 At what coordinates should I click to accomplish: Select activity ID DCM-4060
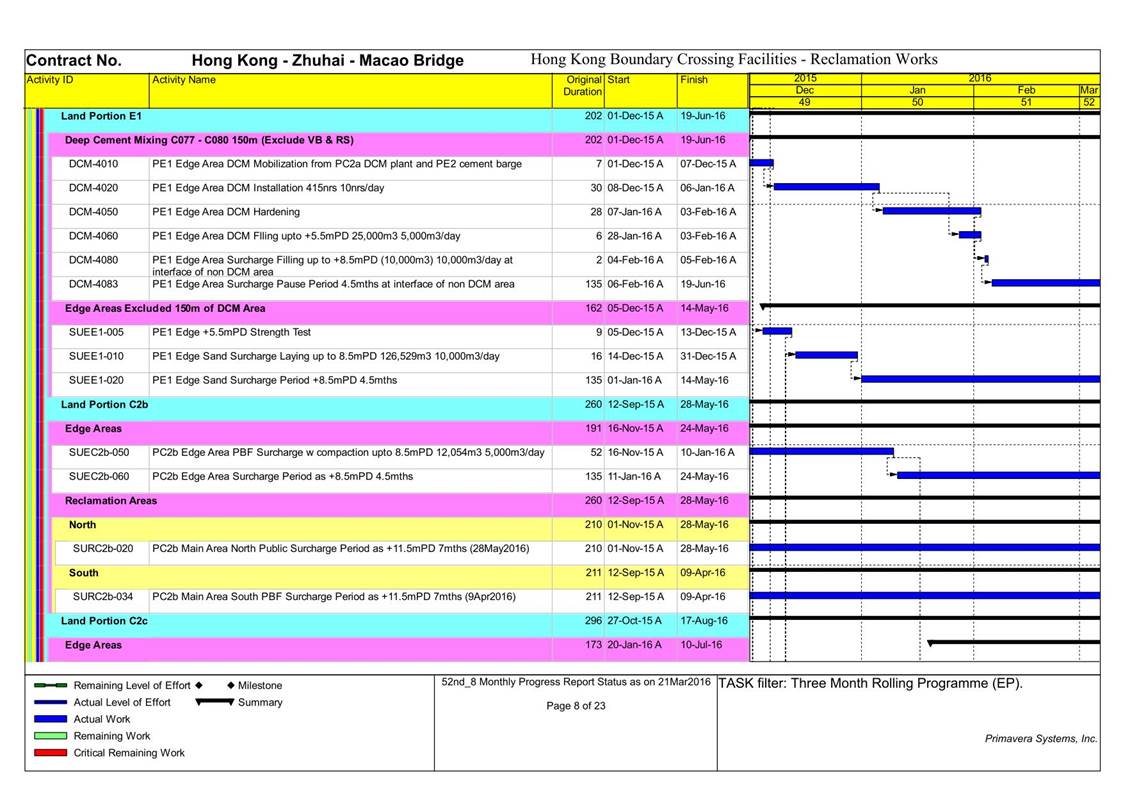[93, 236]
